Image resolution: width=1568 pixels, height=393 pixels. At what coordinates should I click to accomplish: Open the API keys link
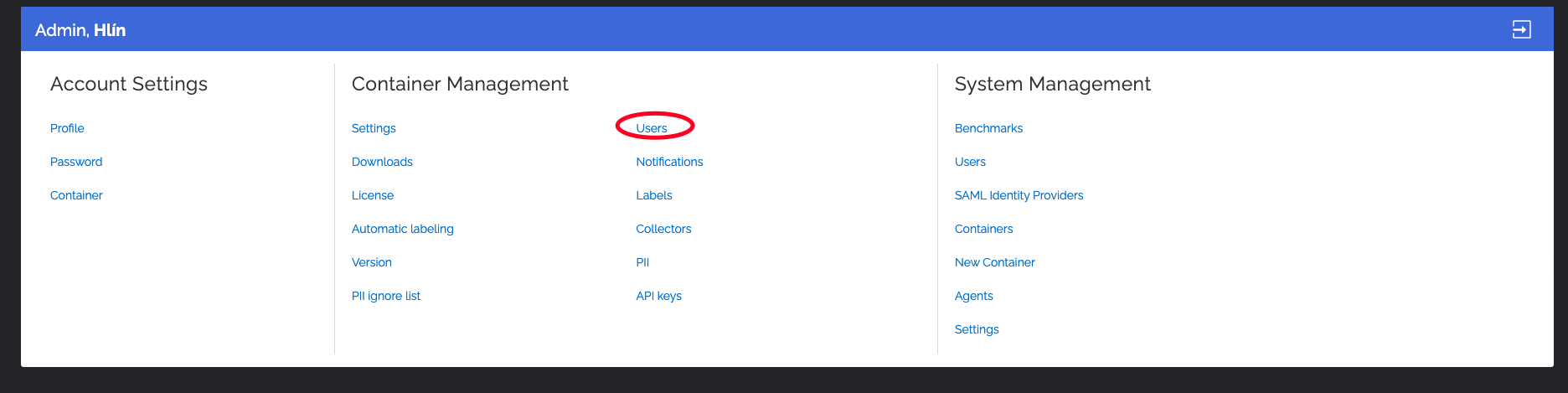[658, 296]
